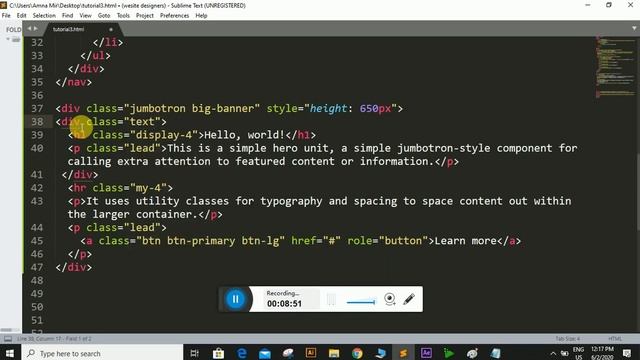
Task: Open the Windows notification center
Action: 627,353
